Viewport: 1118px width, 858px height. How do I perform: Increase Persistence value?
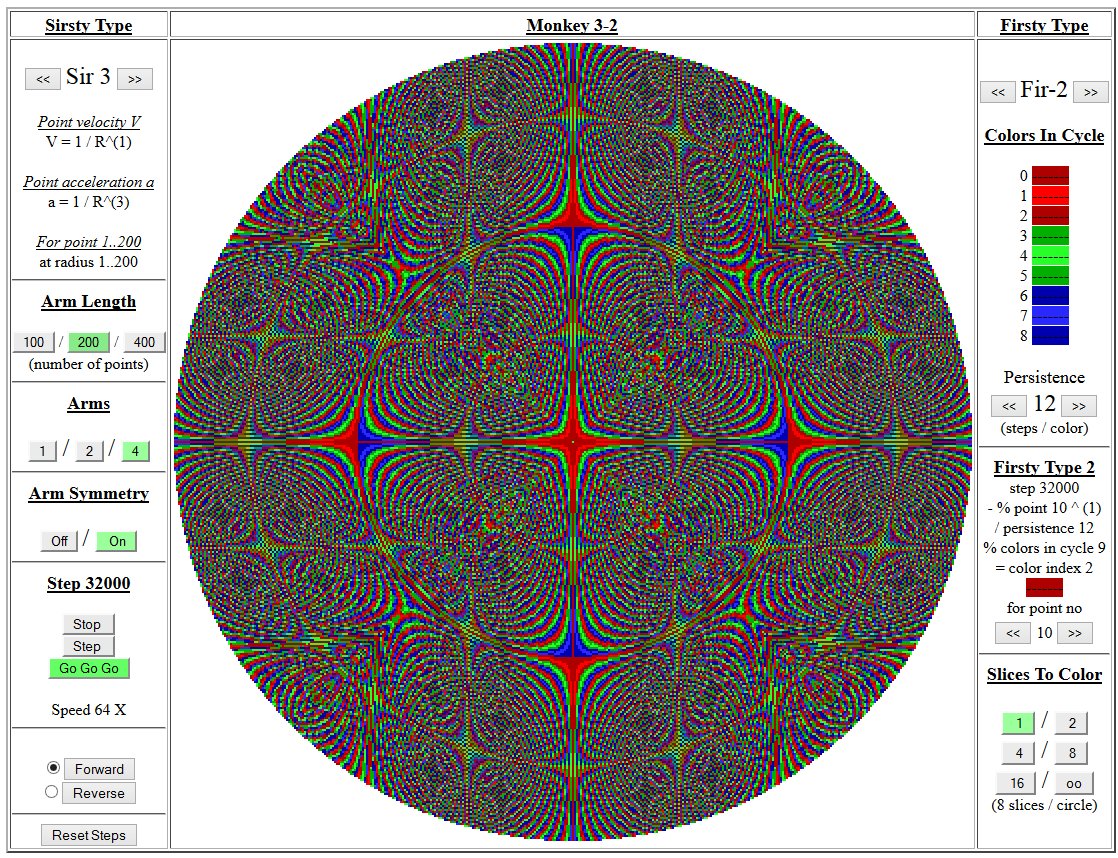click(x=1079, y=406)
